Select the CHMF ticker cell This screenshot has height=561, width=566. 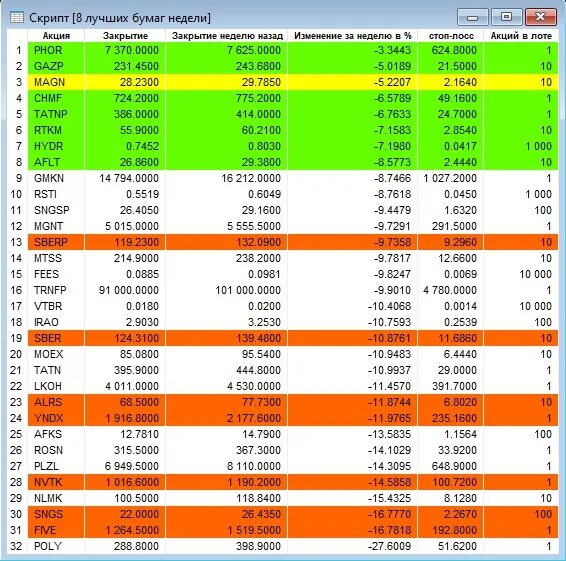pyautogui.click(x=56, y=98)
